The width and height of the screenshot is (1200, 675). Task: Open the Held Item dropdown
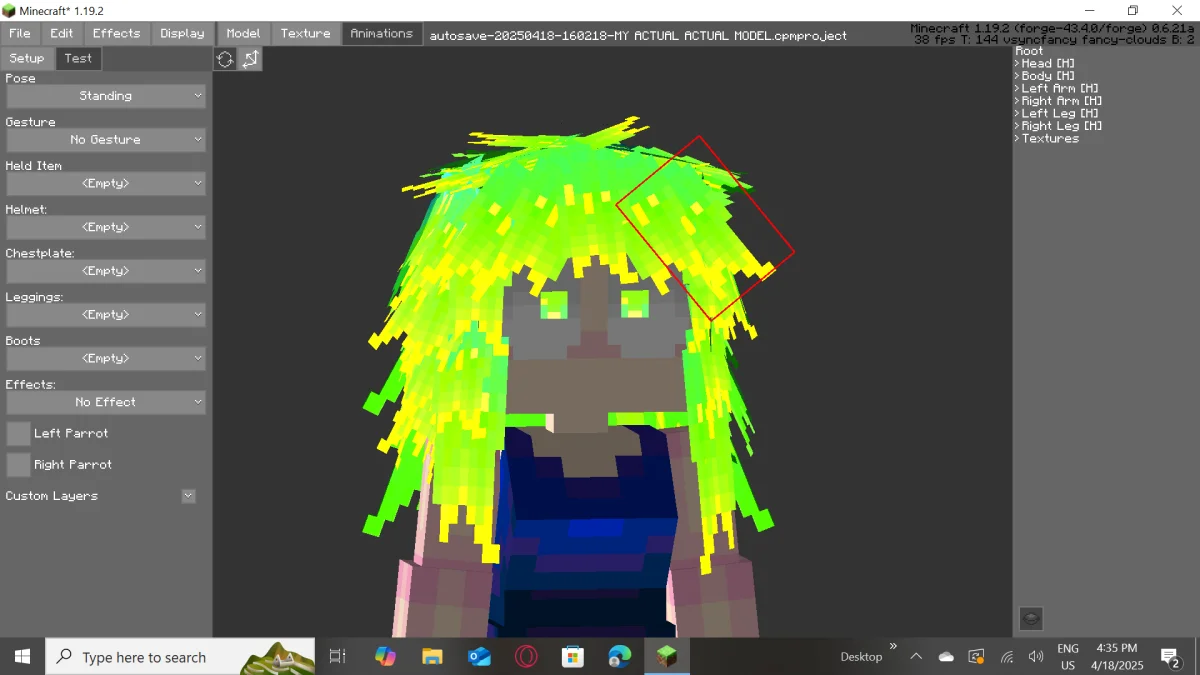tap(106, 184)
